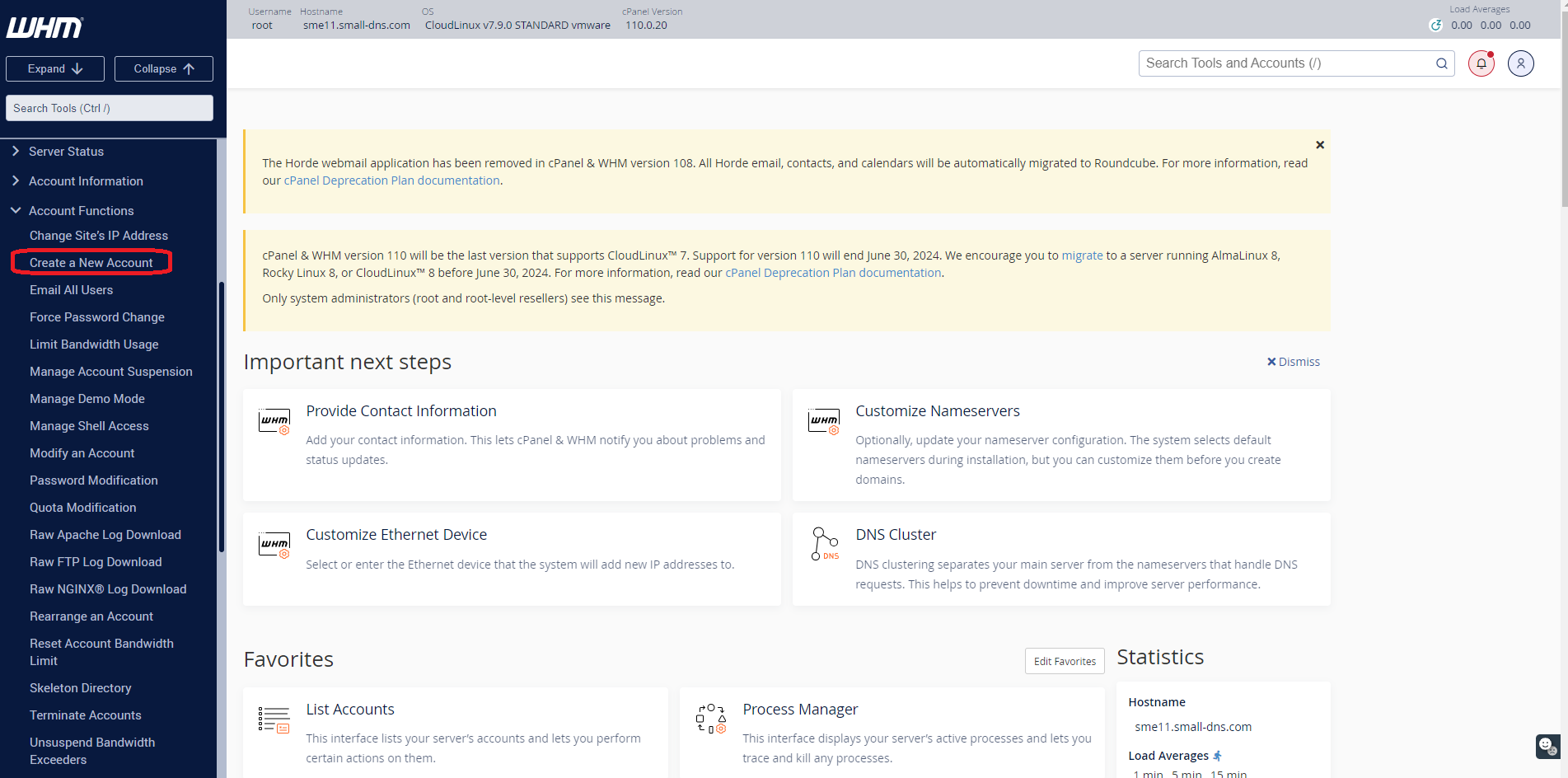Screen dimensions: 1568x778
Task: Click the Customize Nameservers WHM icon
Action: [x=823, y=421]
